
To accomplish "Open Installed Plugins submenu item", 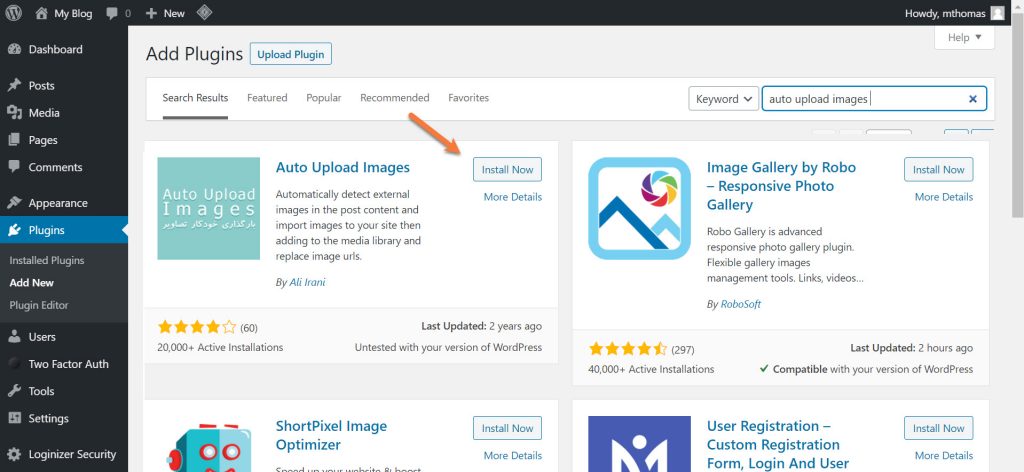I will point(47,260).
